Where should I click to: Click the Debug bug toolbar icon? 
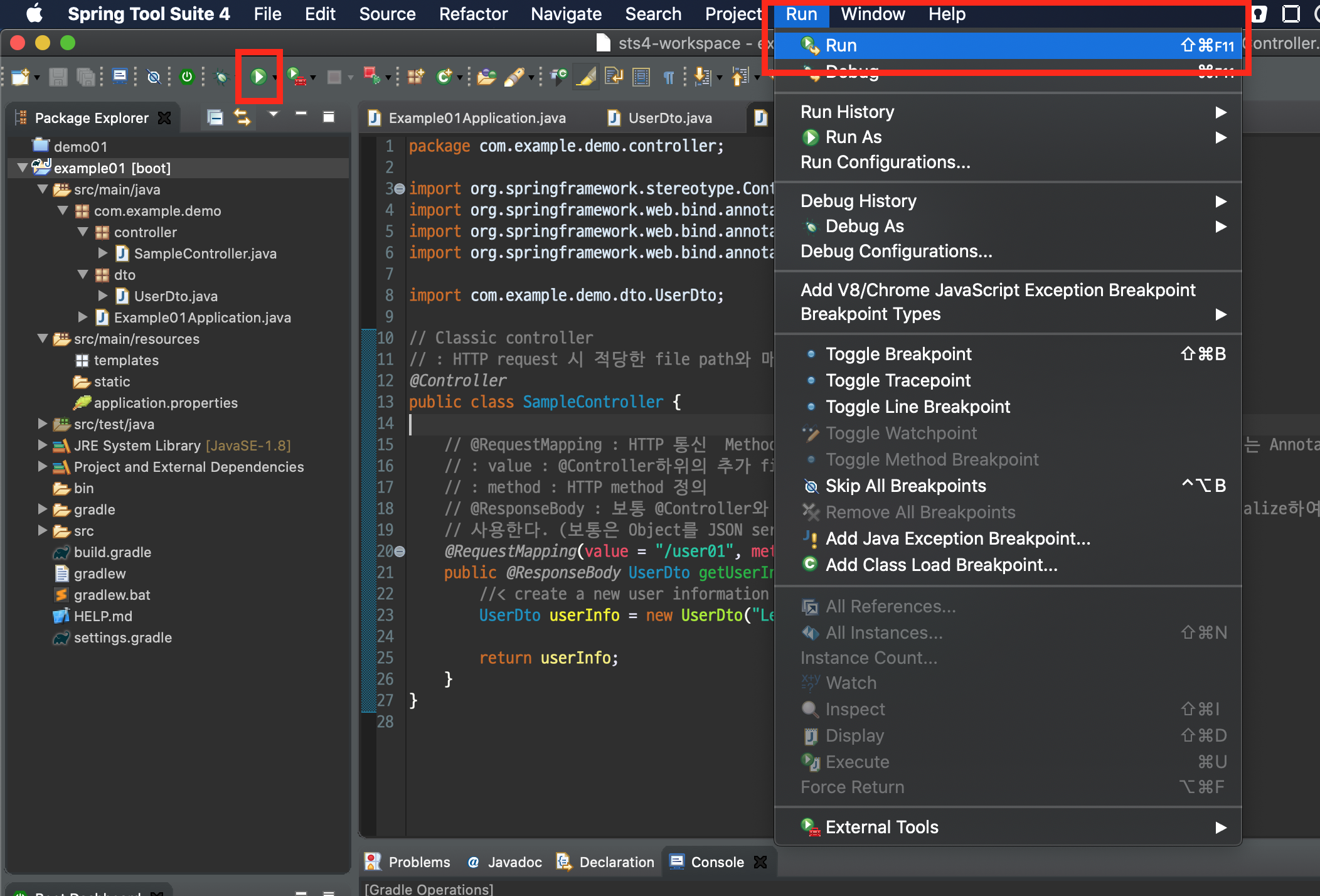(x=221, y=77)
